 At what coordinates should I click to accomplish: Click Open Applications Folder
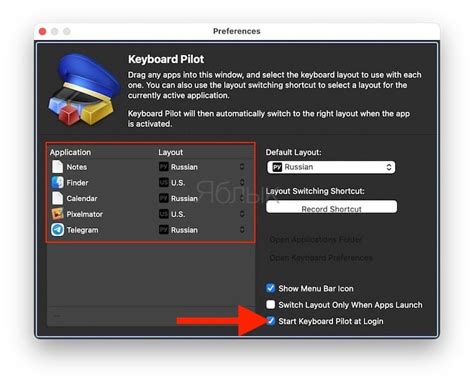[x=315, y=239]
